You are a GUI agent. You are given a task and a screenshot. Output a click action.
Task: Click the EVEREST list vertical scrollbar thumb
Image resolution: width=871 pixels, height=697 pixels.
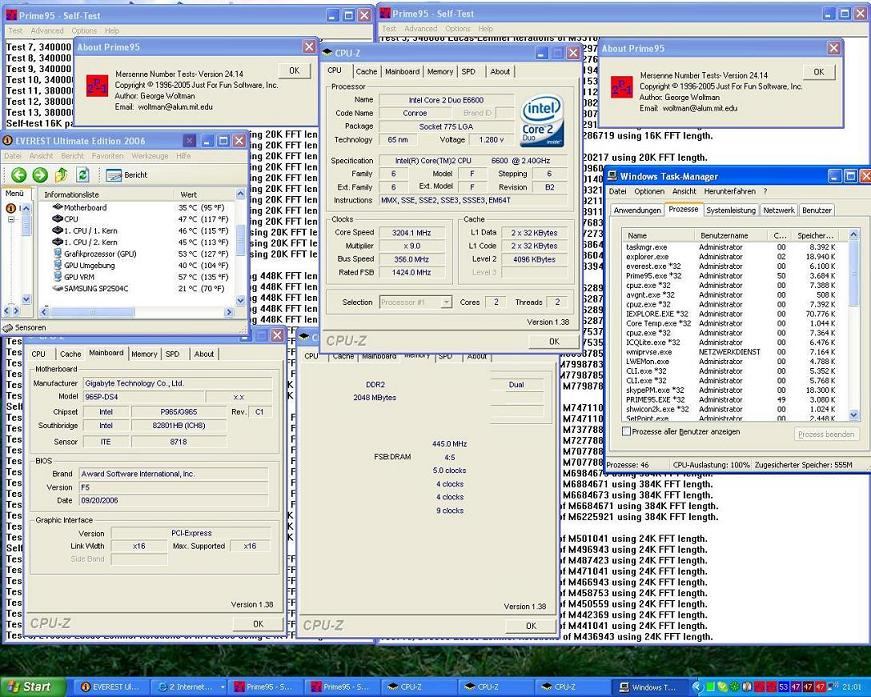click(x=241, y=239)
